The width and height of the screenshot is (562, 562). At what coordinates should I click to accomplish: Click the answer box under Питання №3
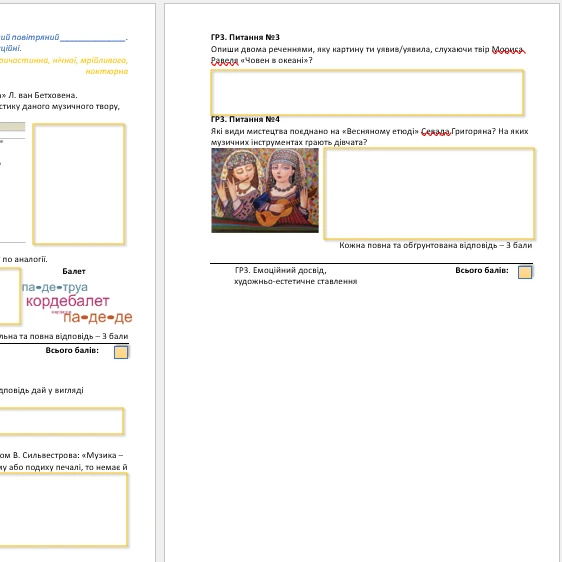click(x=367, y=92)
